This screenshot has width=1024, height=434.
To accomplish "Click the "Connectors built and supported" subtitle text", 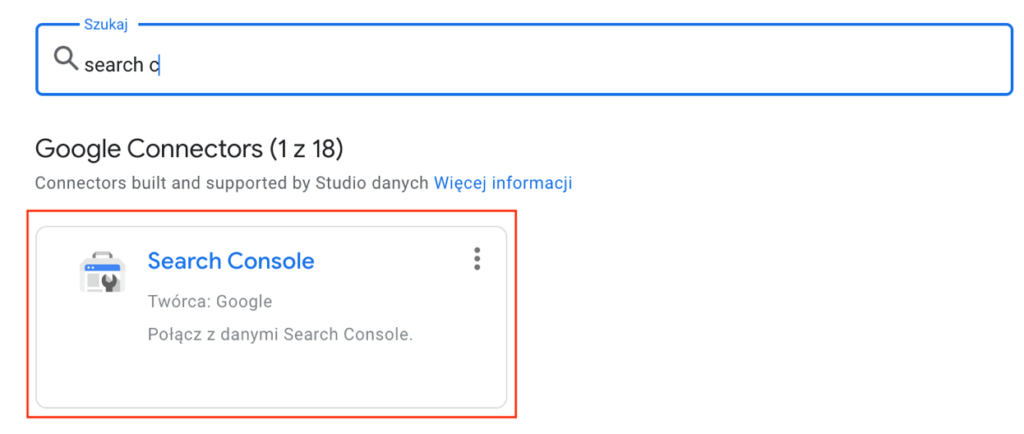I will tap(180, 184).
